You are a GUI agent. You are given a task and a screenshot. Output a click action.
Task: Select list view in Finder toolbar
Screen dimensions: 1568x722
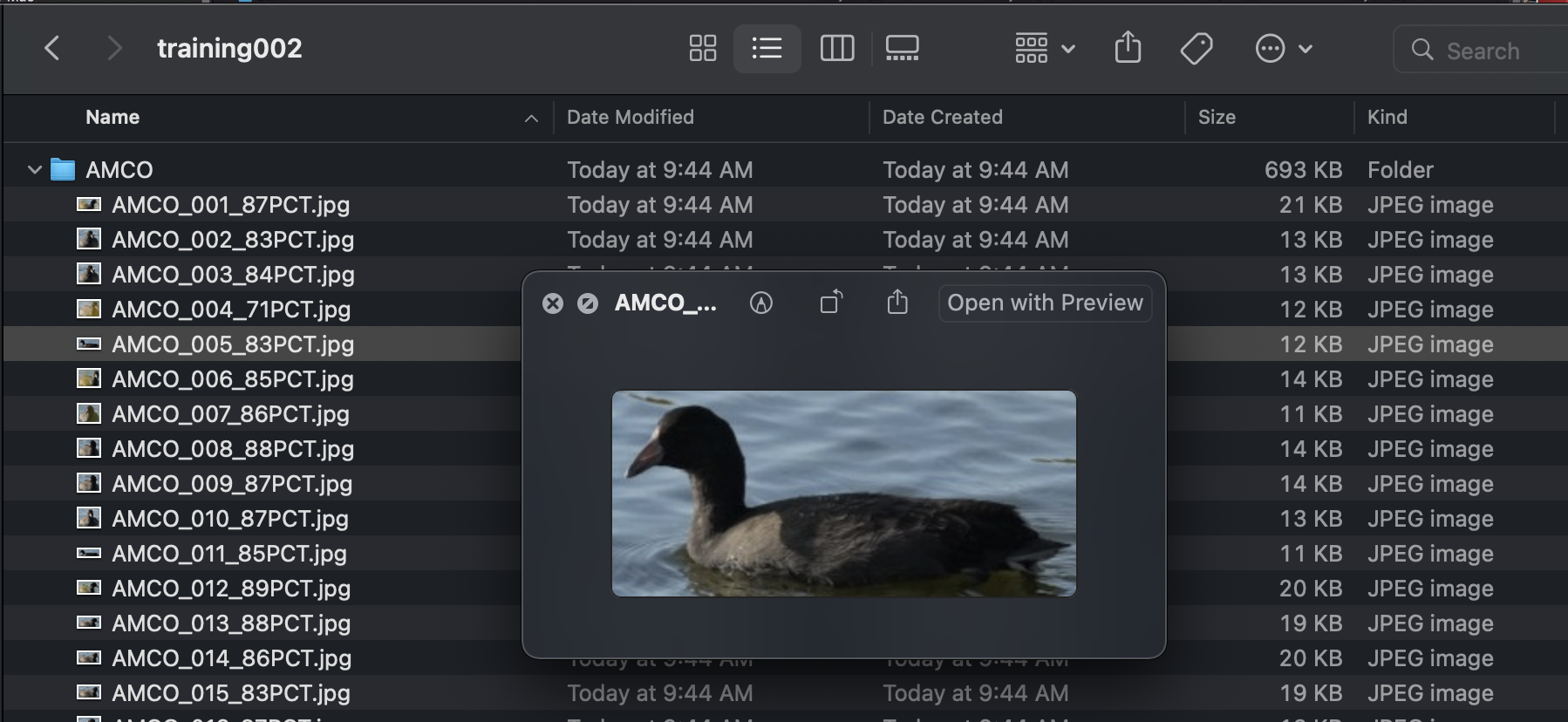coord(767,48)
